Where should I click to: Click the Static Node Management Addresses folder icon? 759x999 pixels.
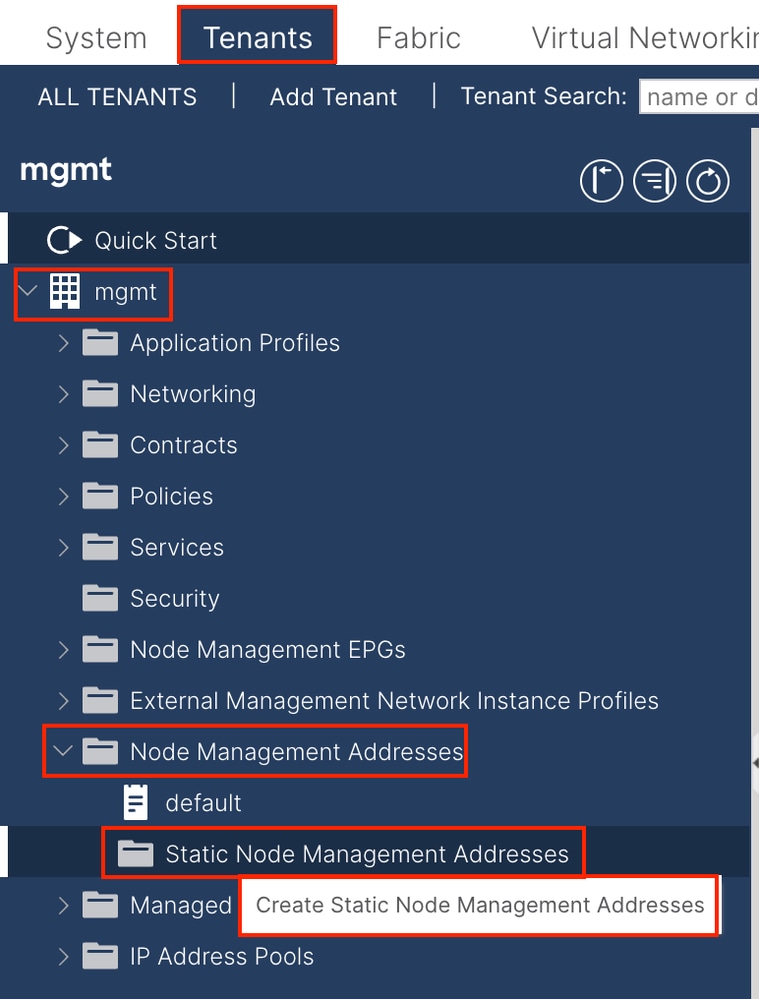tap(135, 854)
